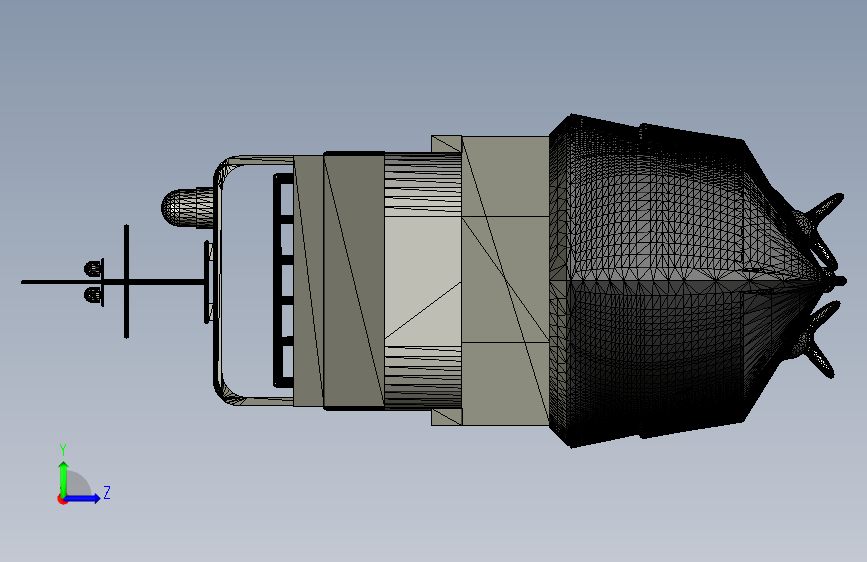Select the lower small lamp on the mast

pyautogui.click(x=94, y=295)
